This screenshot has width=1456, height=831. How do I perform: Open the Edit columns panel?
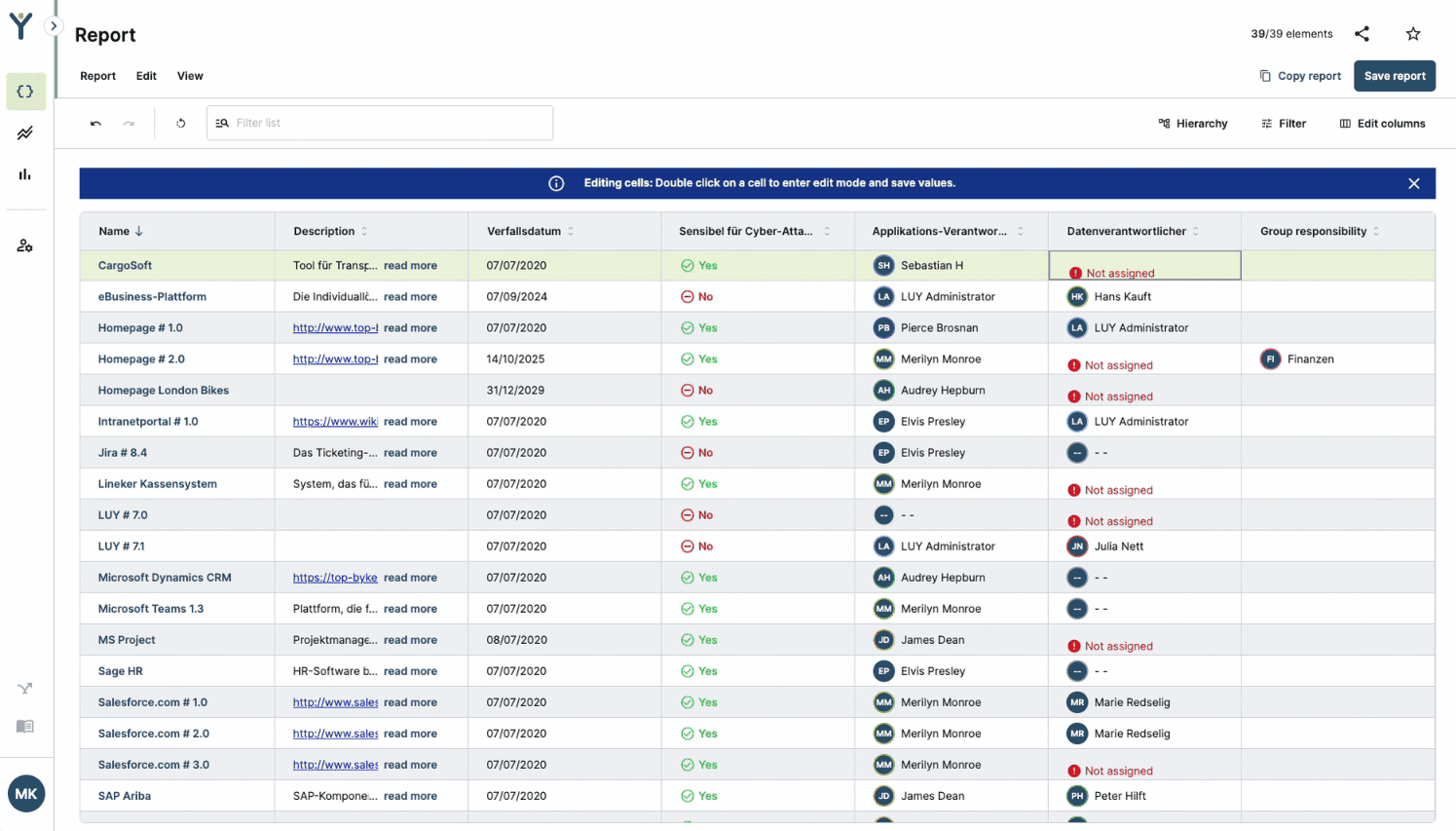[1382, 124]
